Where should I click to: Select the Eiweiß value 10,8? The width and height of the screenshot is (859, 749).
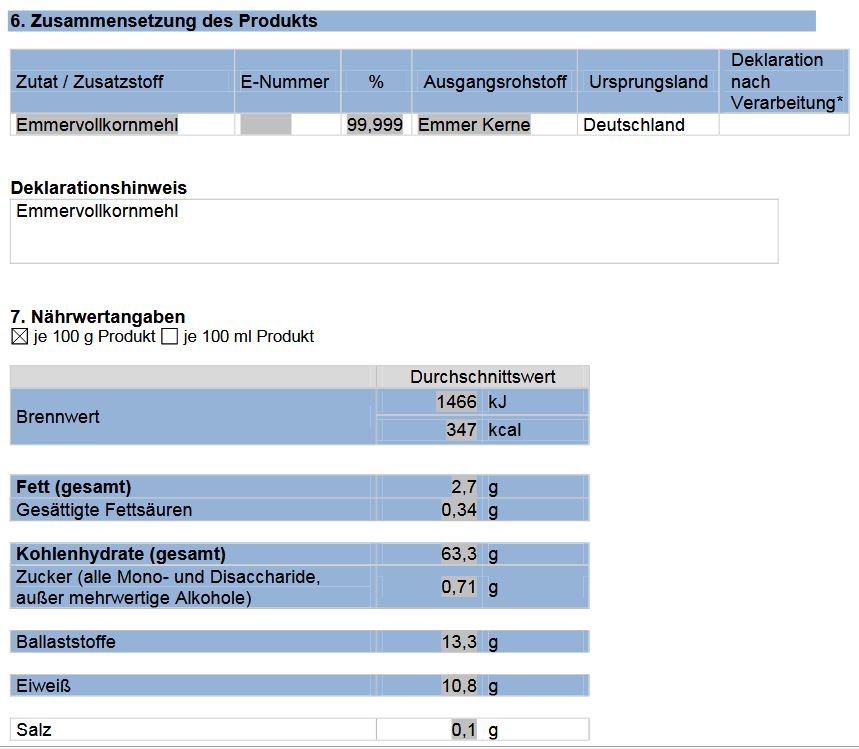pos(458,685)
